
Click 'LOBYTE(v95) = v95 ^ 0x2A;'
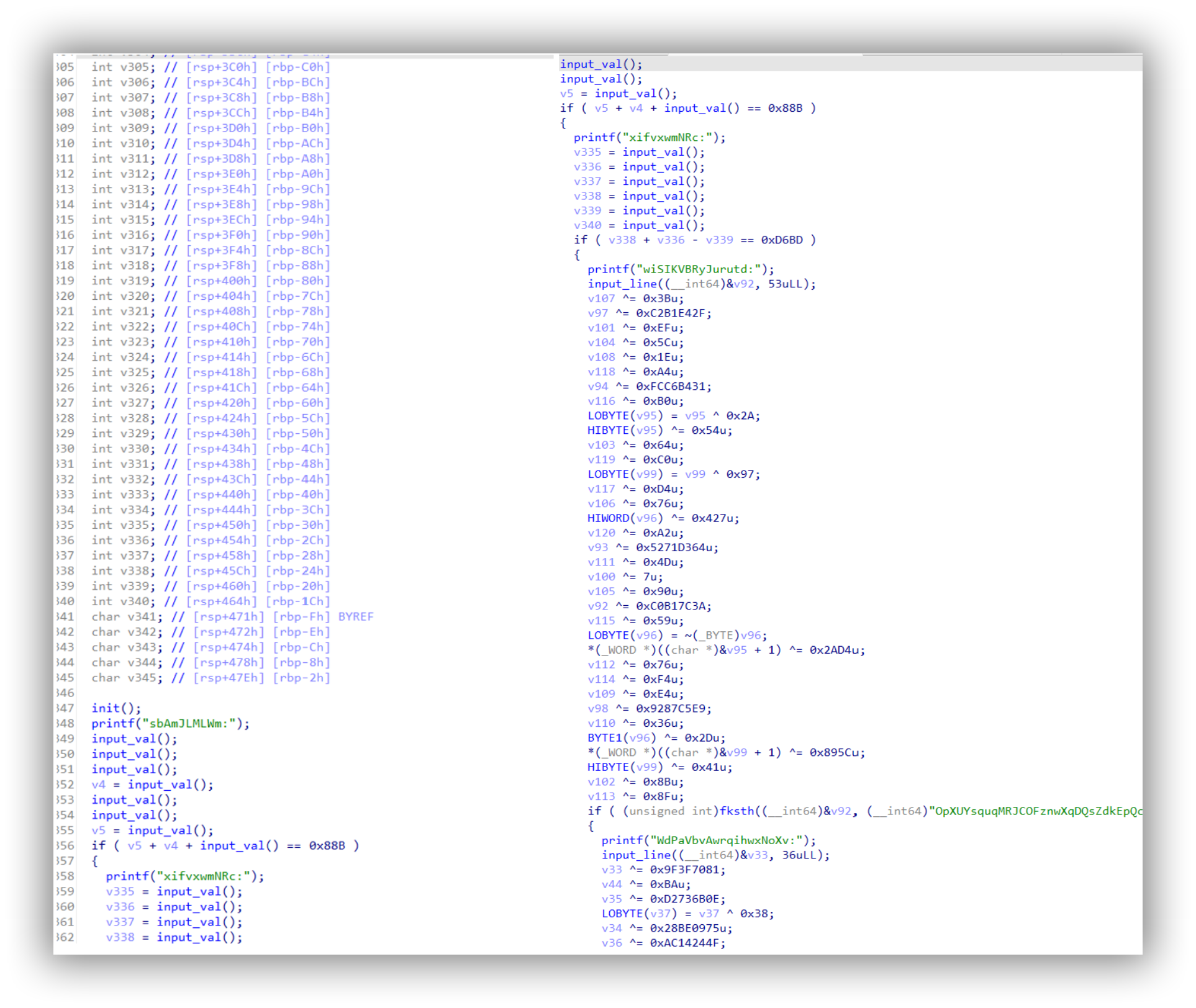pyautogui.click(x=674, y=416)
